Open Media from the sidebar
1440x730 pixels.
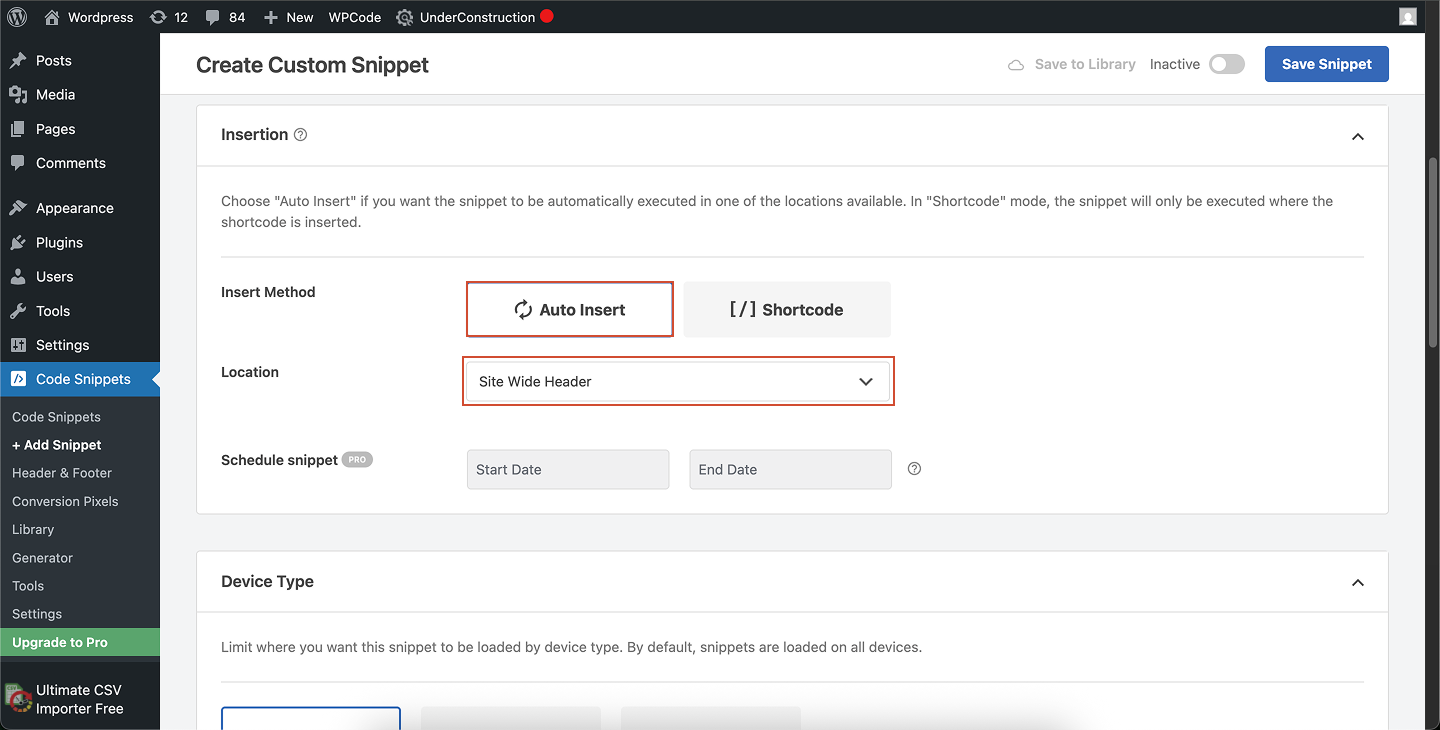53,94
